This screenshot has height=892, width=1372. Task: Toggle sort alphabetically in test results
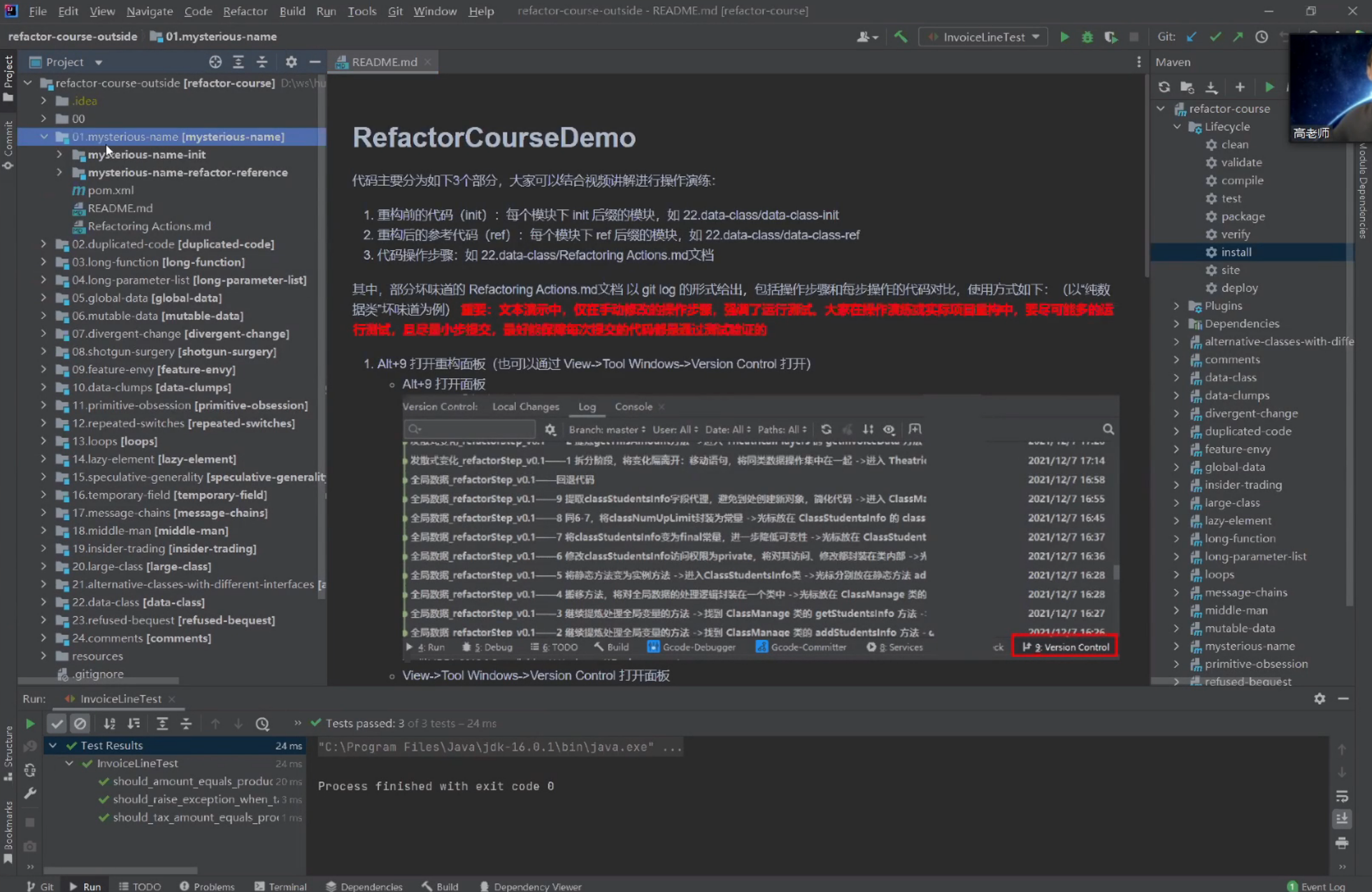coord(110,723)
